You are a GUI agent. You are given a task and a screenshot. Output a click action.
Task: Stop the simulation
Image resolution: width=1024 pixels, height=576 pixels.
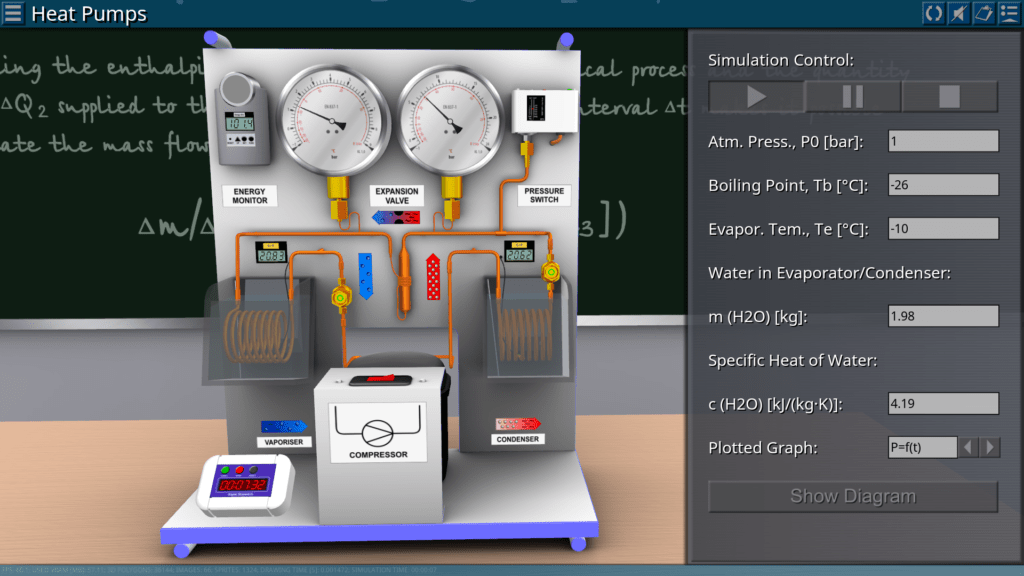point(949,96)
